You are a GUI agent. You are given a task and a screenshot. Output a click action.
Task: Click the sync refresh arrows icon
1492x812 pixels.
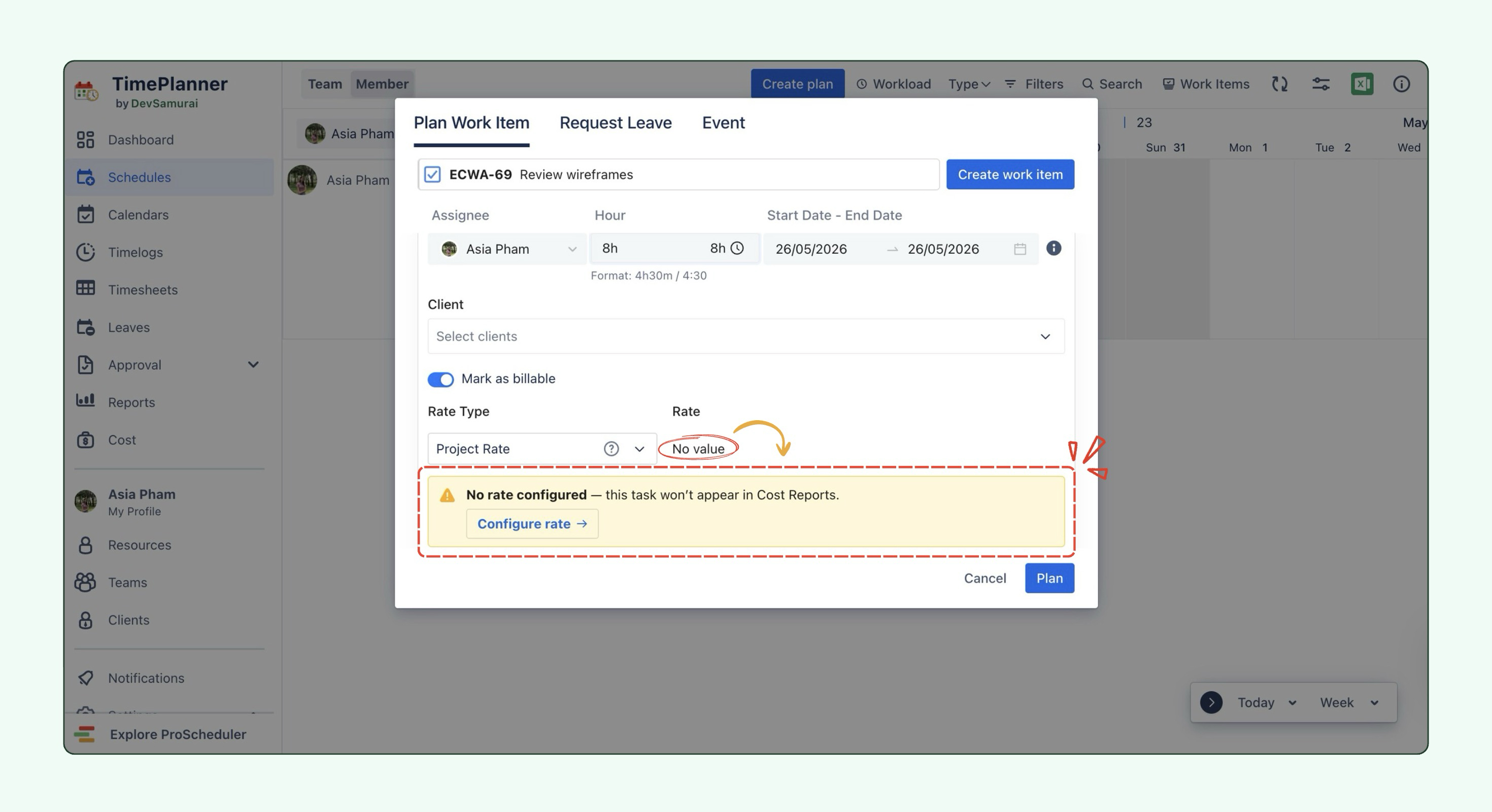[1279, 84]
